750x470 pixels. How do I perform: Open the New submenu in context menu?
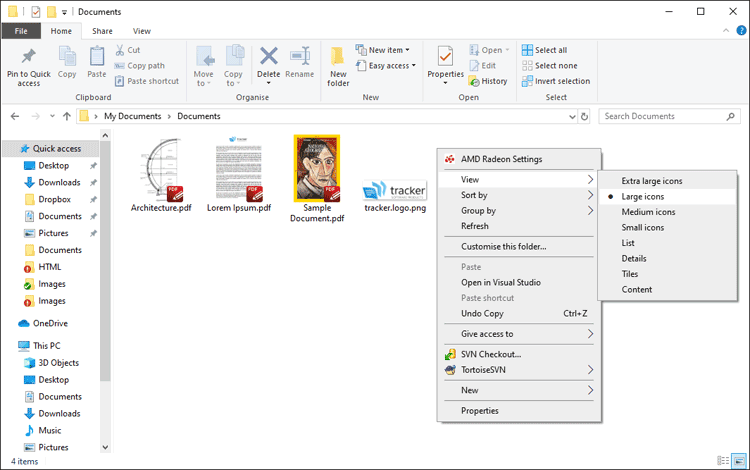coord(519,391)
